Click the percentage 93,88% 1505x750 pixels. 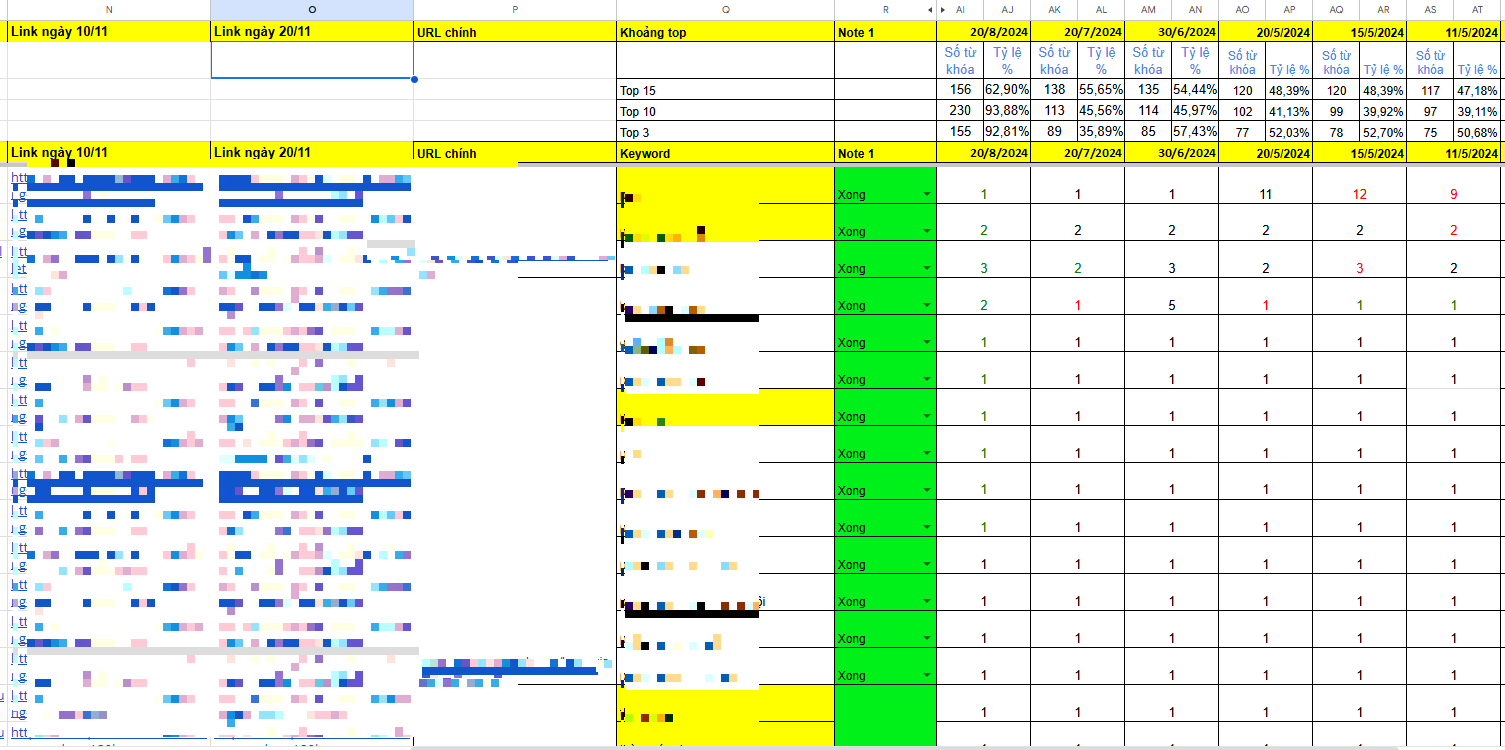point(1007,111)
